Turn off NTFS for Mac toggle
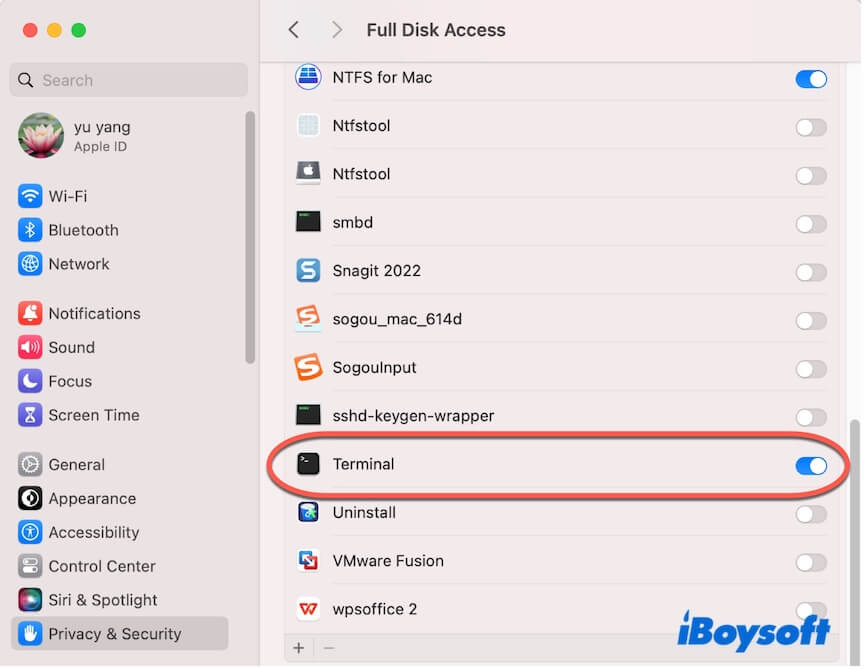 tap(811, 78)
